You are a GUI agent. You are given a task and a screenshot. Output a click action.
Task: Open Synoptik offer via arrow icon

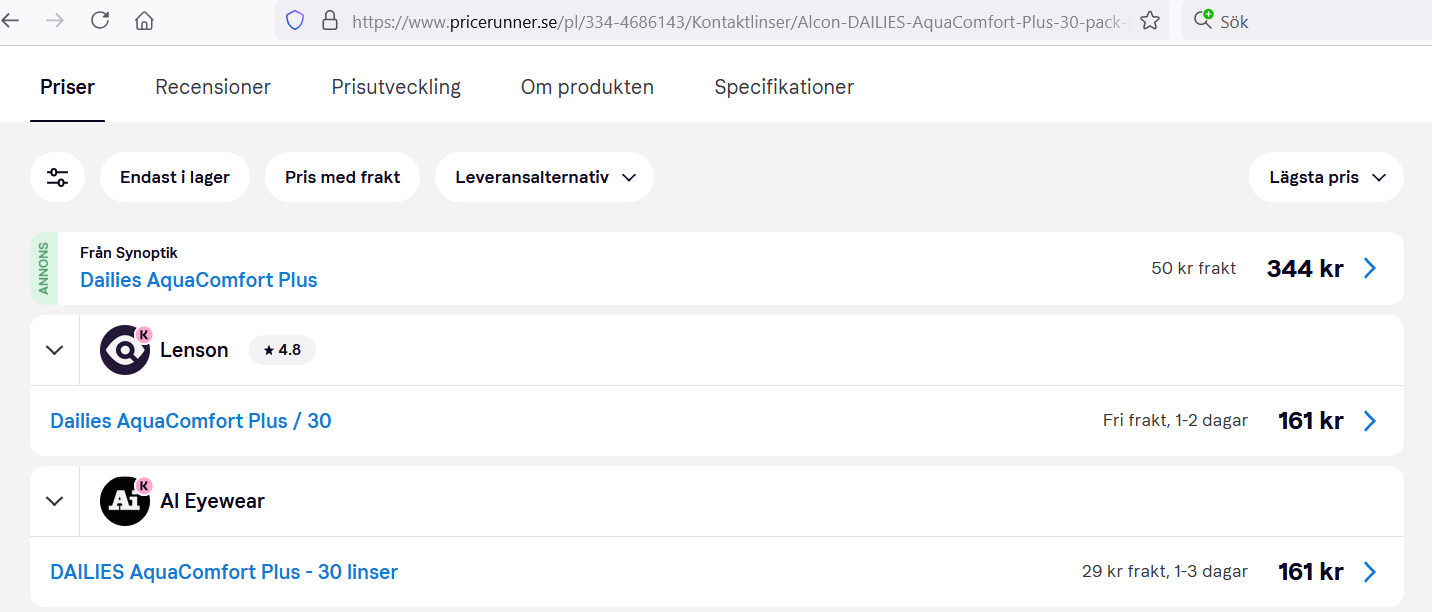(1370, 268)
